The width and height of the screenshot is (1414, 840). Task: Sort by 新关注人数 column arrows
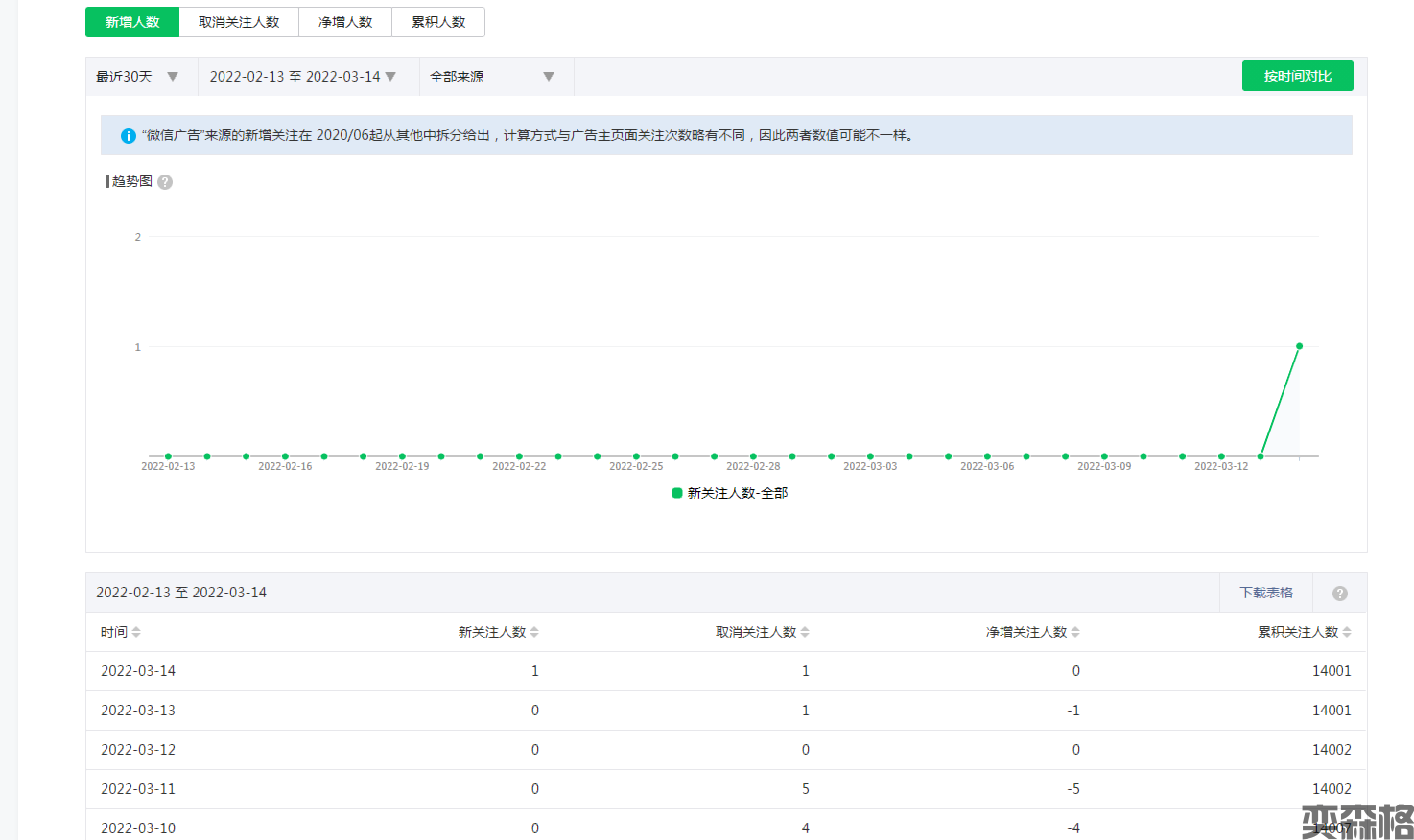point(534,632)
